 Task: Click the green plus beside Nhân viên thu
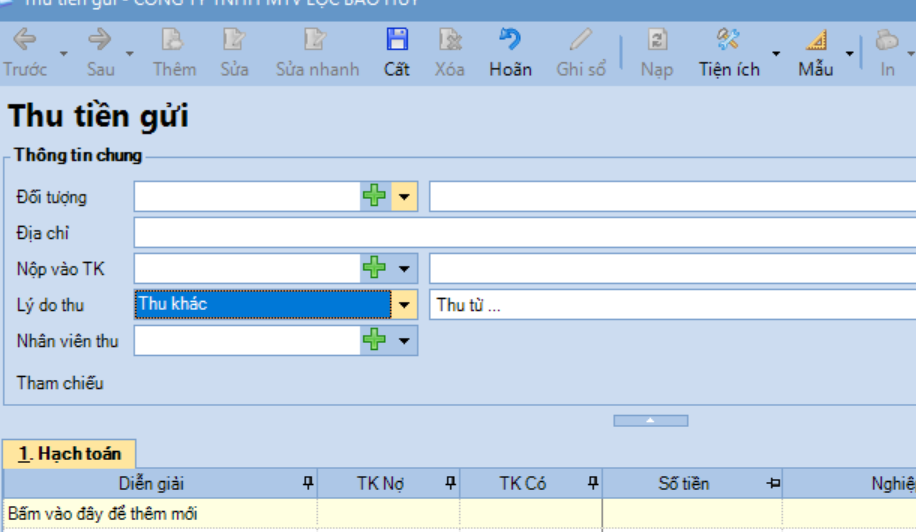pos(374,341)
